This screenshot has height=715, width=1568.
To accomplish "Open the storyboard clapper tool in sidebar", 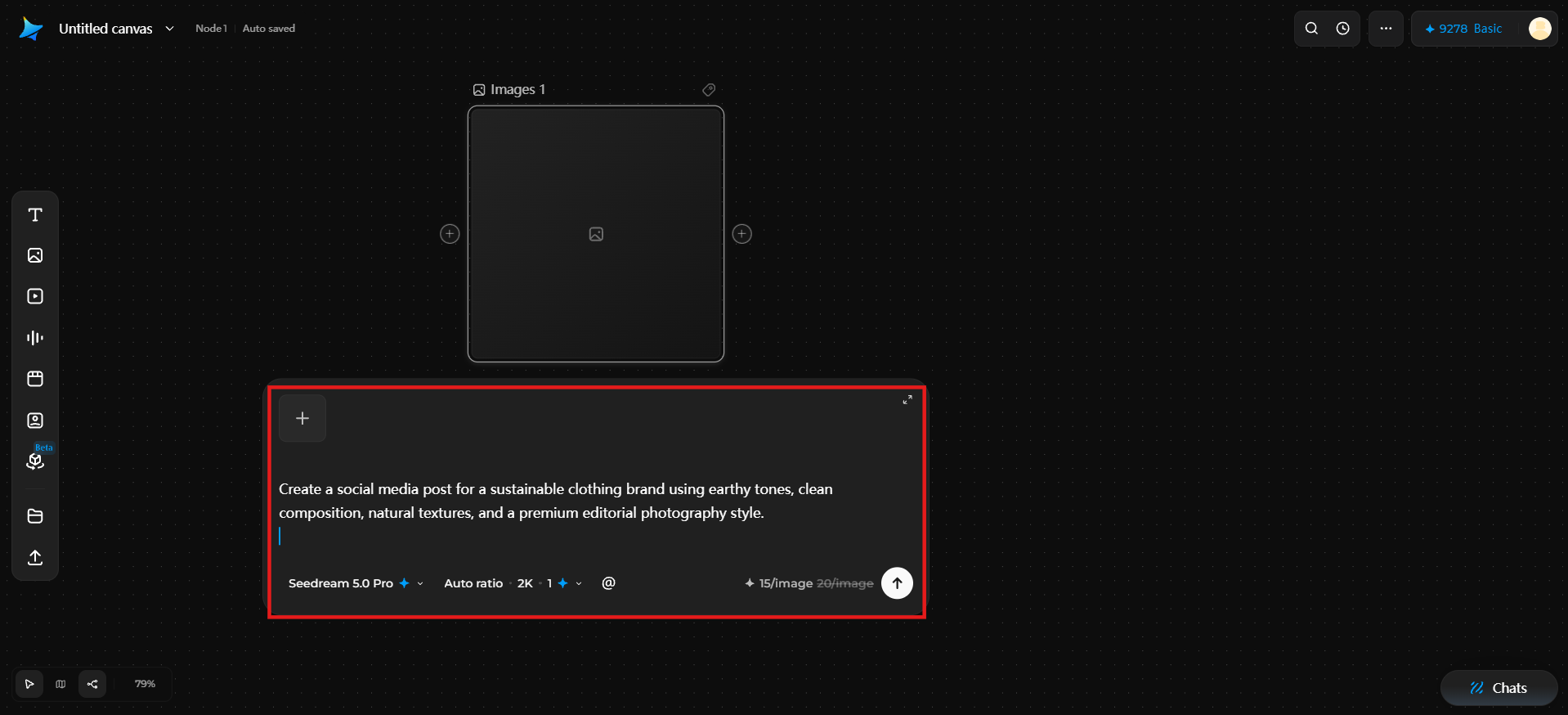I will click(x=35, y=379).
